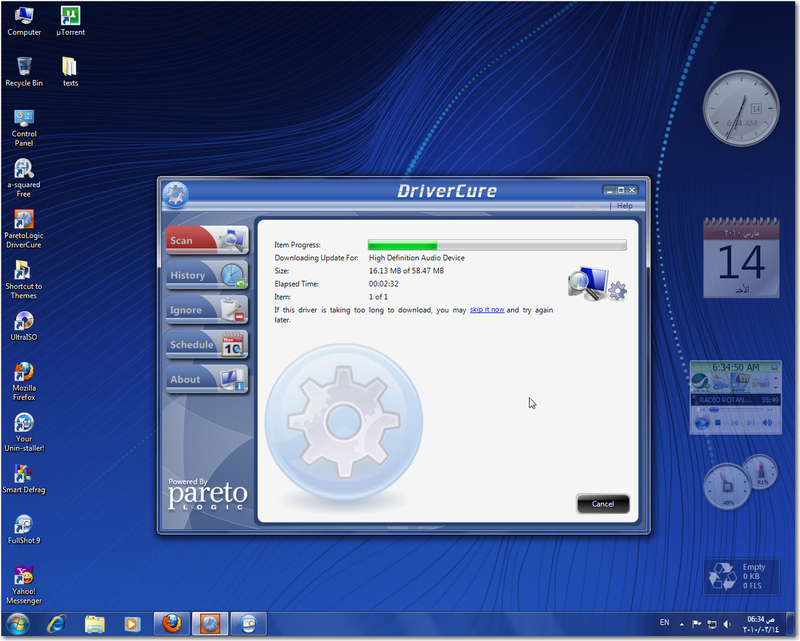Play the radio gadget stream
This screenshot has width=800, height=641.
tap(702, 423)
